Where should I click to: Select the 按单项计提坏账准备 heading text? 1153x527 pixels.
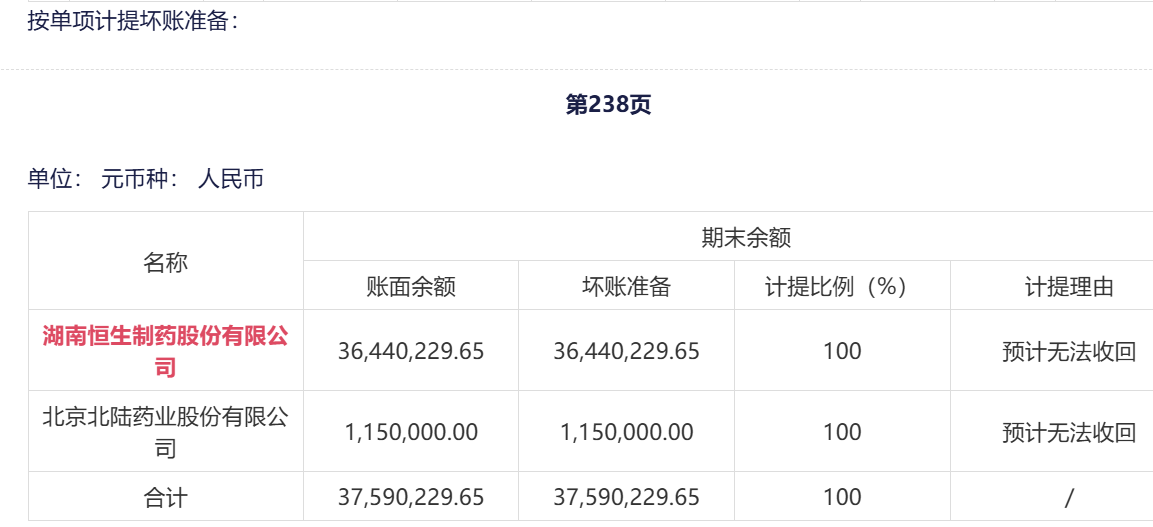(x=132, y=22)
